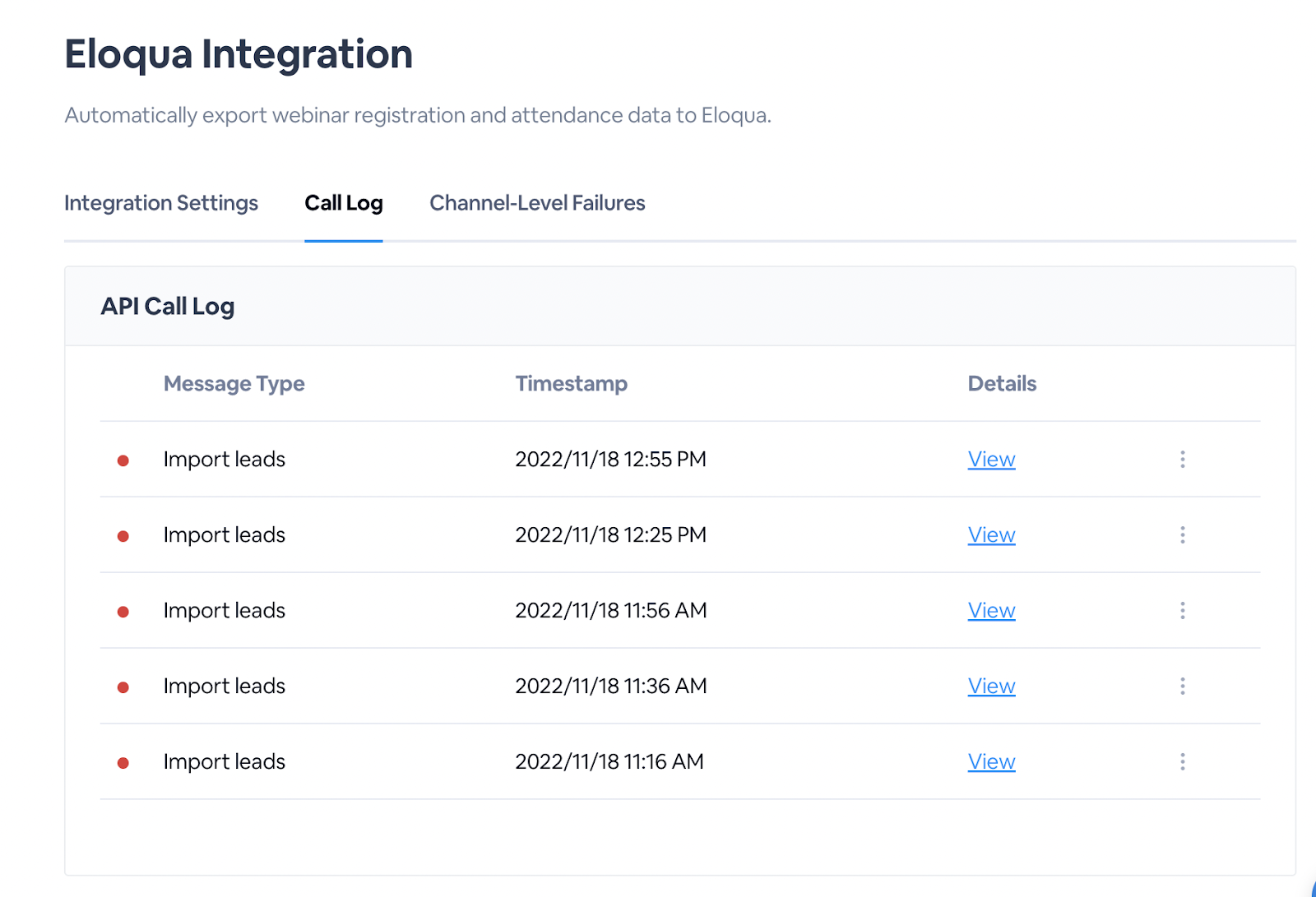Open the three-dot menu for 11:36 AM entry
Image resolution: width=1316 pixels, height=897 pixels.
coord(1183,687)
